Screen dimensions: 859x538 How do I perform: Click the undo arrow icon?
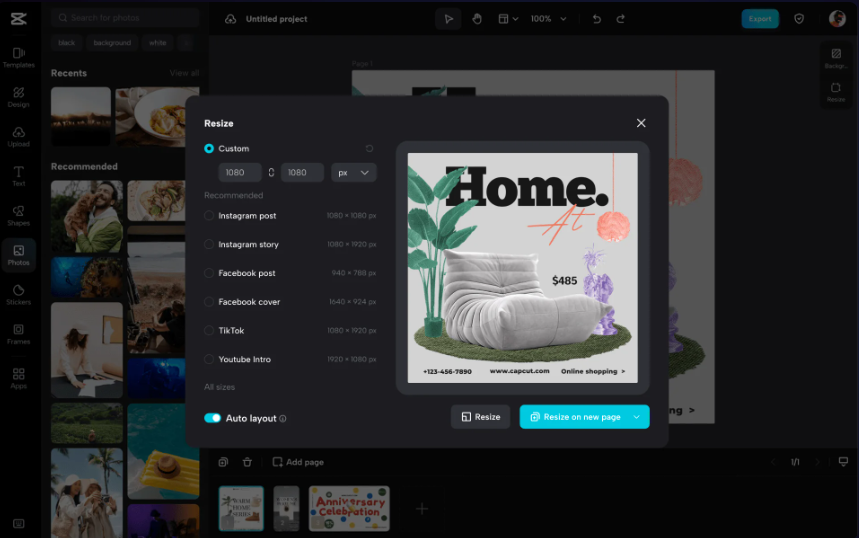pyautogui.click(x=597, y=19)
